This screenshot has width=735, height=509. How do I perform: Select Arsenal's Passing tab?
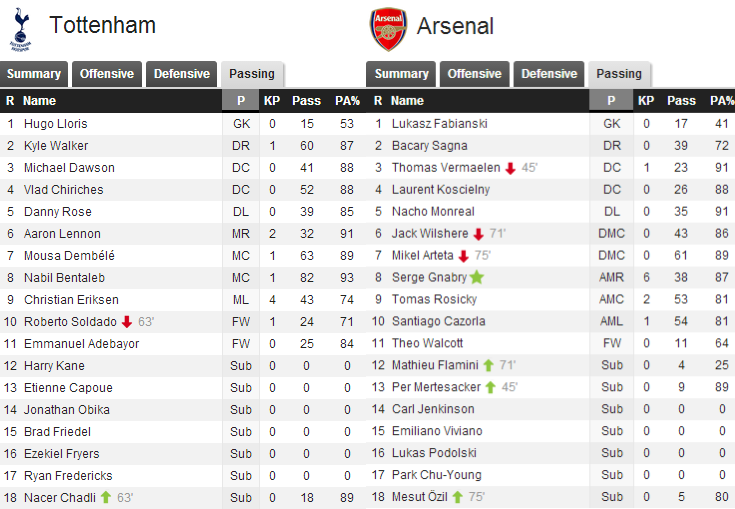tap(619, 74)
